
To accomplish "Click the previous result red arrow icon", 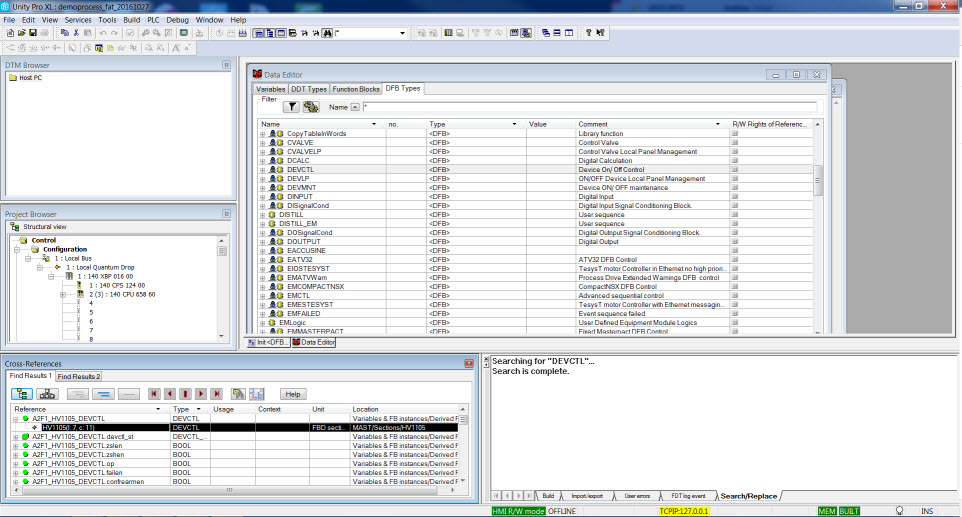I will tap(170, 394).
